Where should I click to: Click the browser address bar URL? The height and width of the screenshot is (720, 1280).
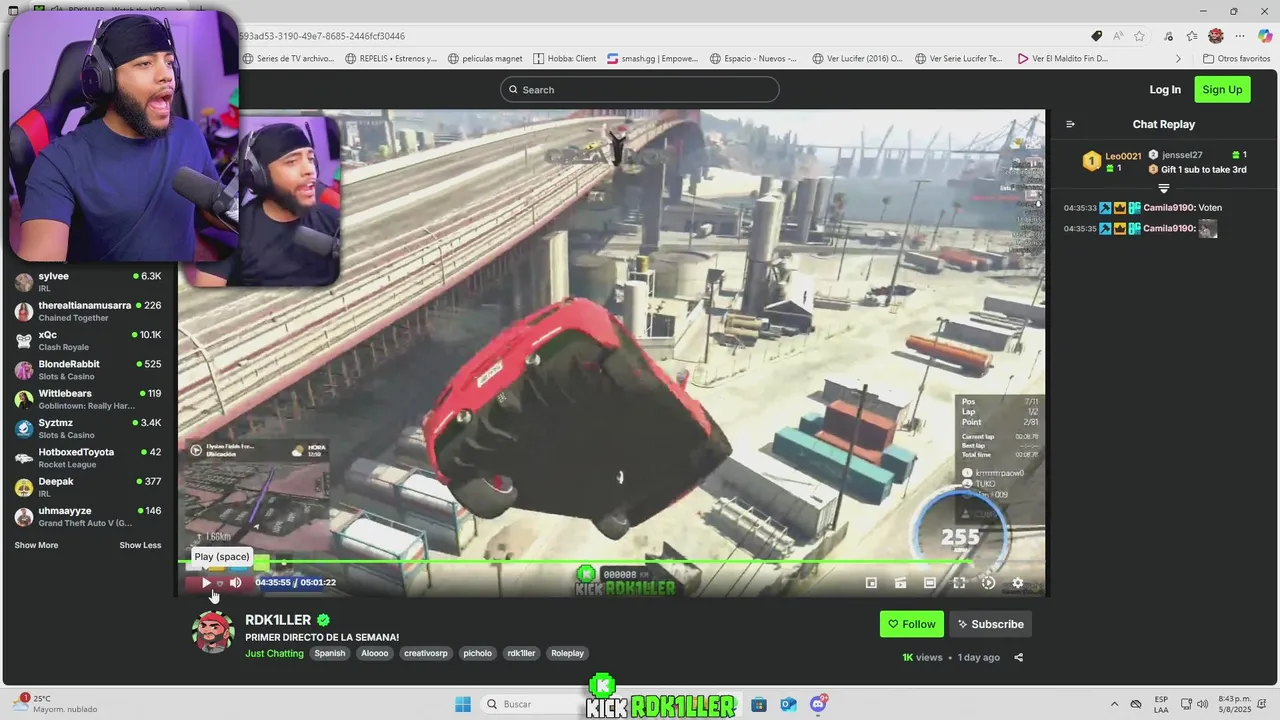pyautogui.click(x=322, y=36)
